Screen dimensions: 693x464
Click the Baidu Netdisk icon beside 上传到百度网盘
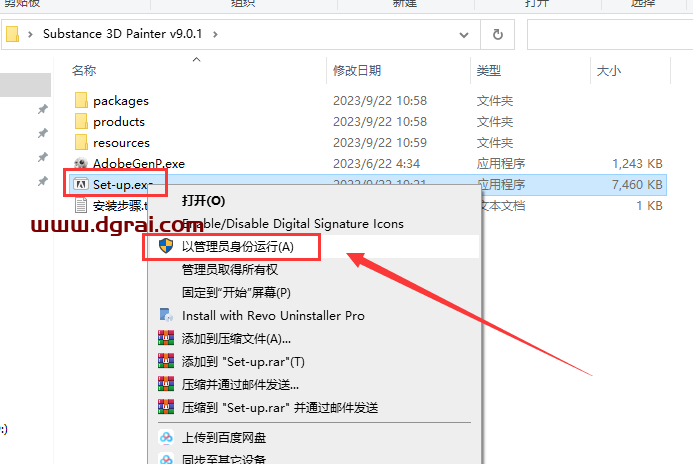click(x=166, y=437)
